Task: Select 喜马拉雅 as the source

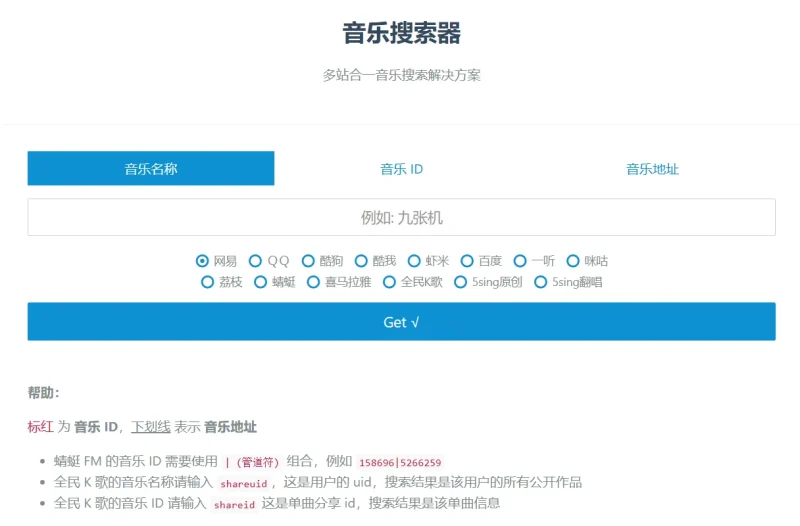Action: pos(313,282)
